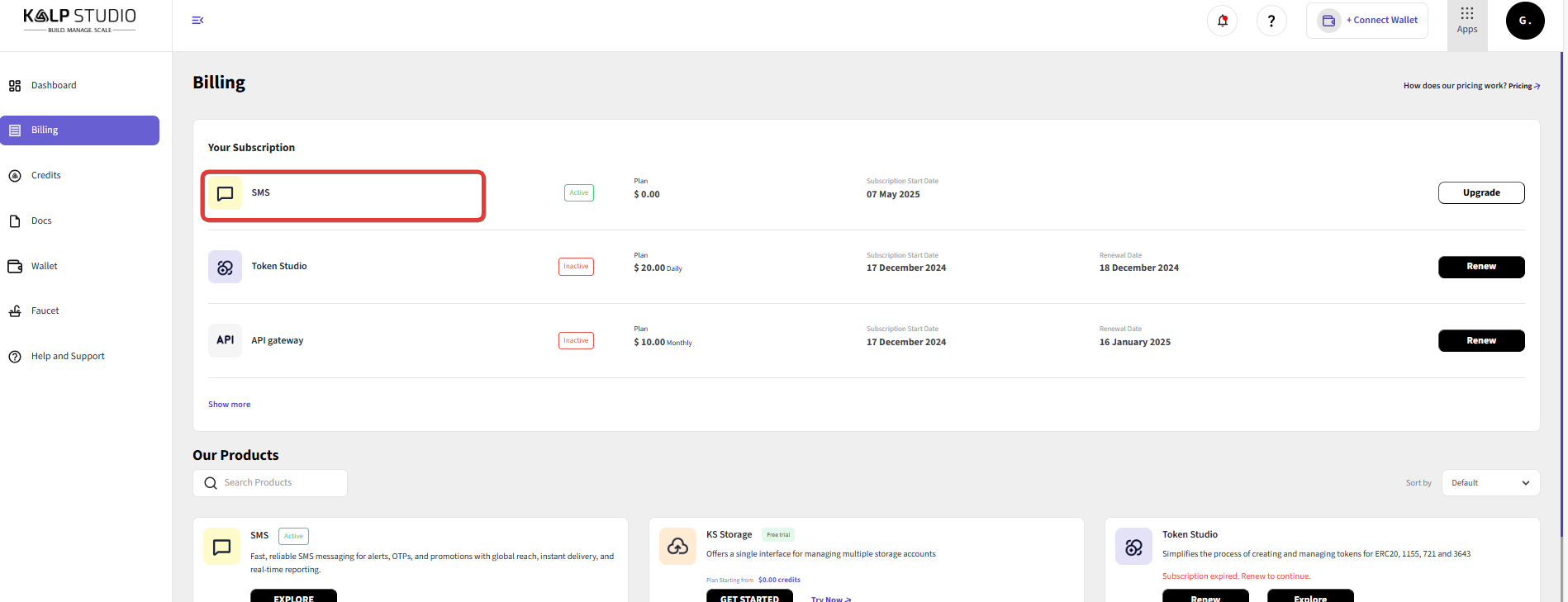Screen dimensions: 1568x602
Task: Click the Upgrade button for SMS
Action: pyautogui.click(x=1480, y=193)
